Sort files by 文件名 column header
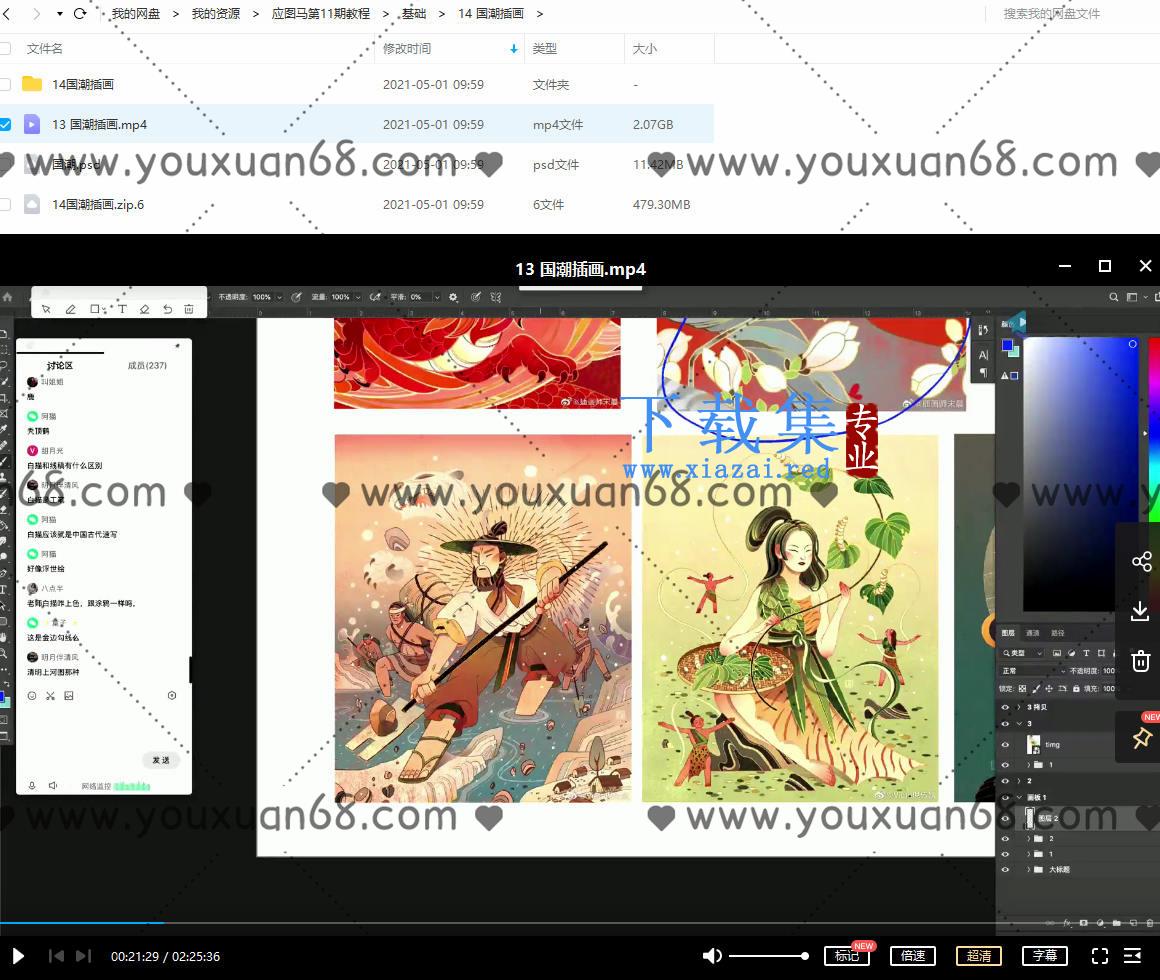Screen dimensions: 1160x980 pyautogui.click(x=44, y=49)
